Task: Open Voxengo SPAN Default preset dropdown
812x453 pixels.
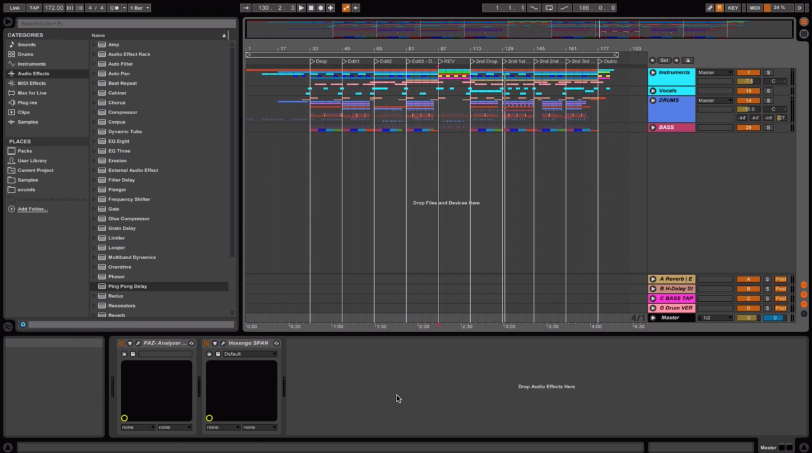Action: (250, 354)
